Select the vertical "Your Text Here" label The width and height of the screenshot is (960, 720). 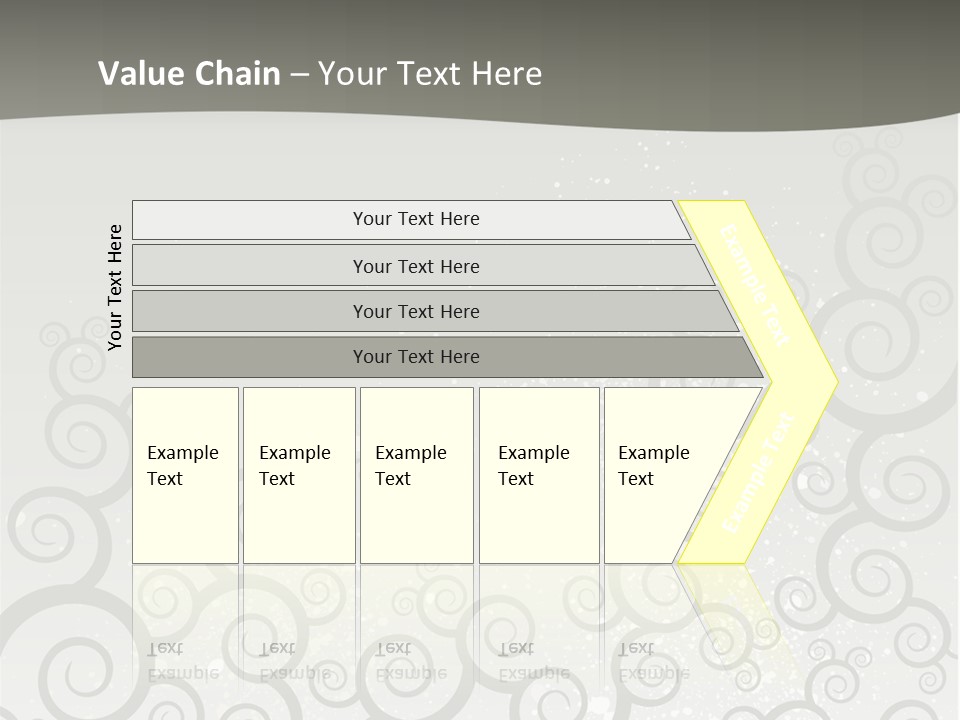(115, 288)
